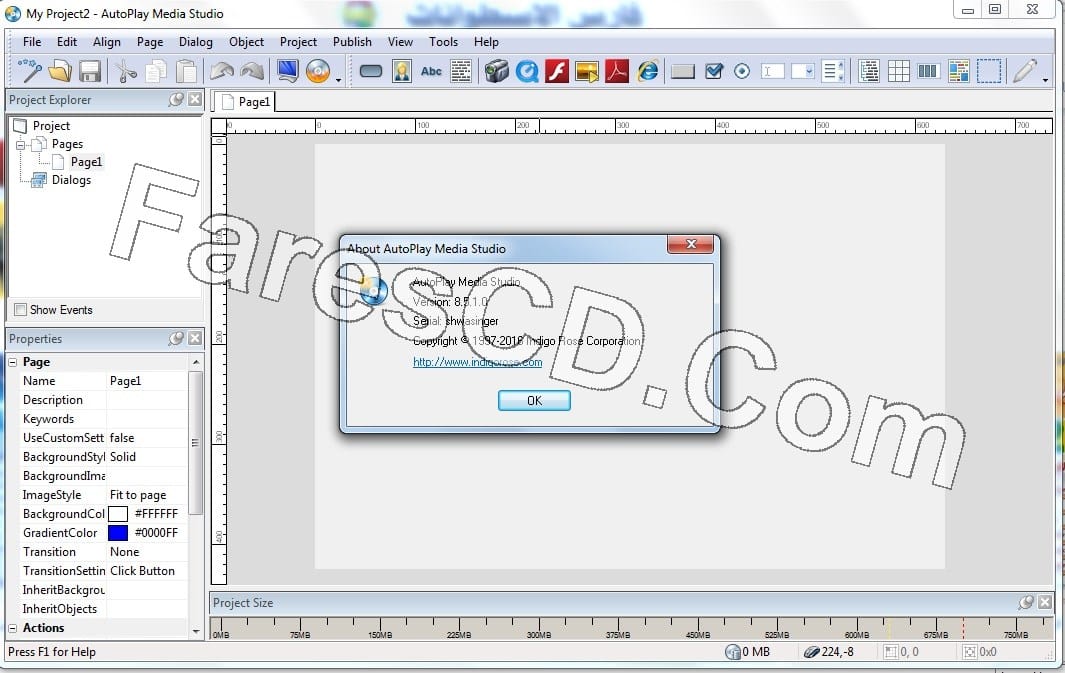Image resolution: width=1065 pixels, height=673 pixels.
Task: Insert a CheckBox object from the toolbar
Action: pyautogui.click(x=713, y=71)
